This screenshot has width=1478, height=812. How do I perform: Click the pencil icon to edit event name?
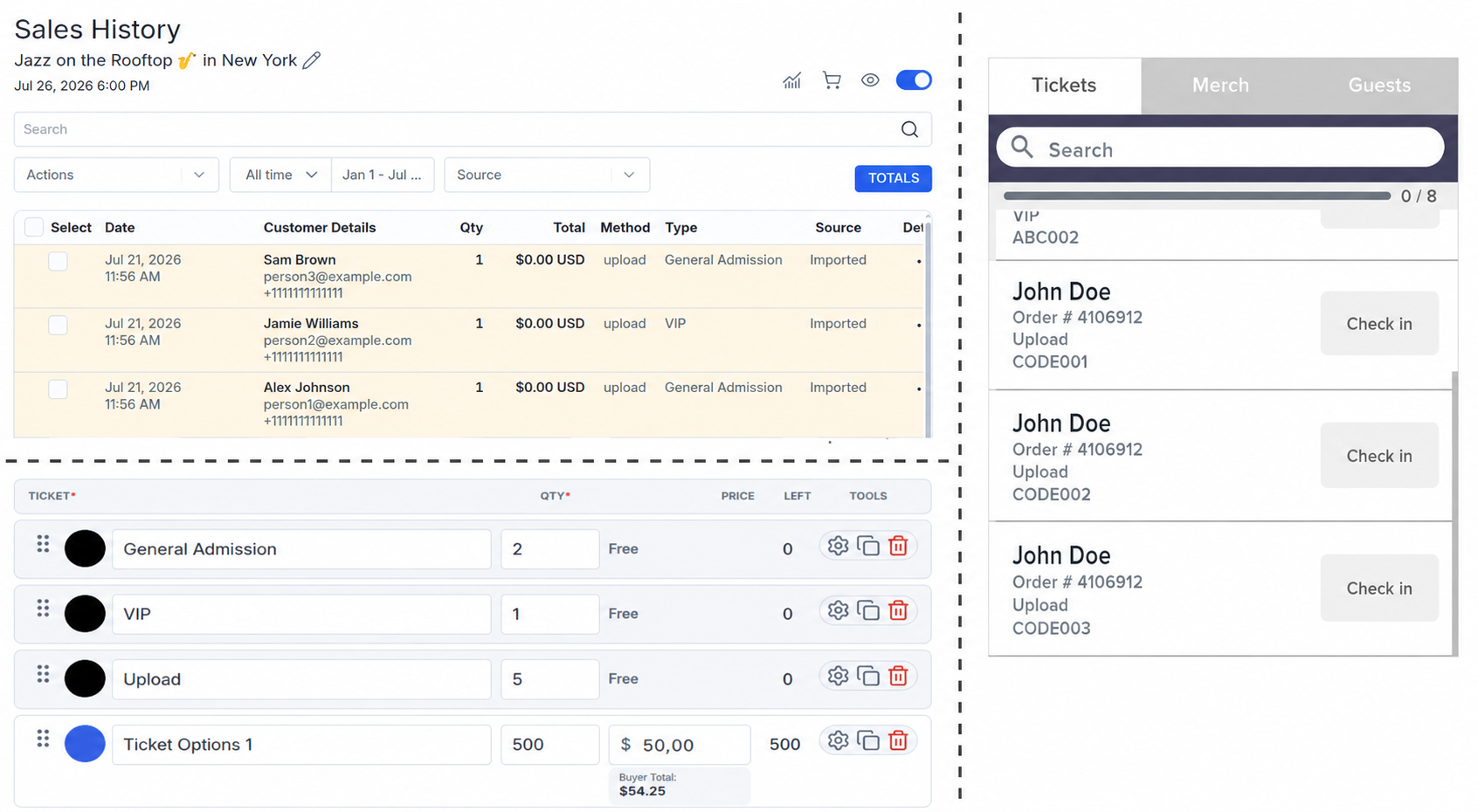point(311,60)
